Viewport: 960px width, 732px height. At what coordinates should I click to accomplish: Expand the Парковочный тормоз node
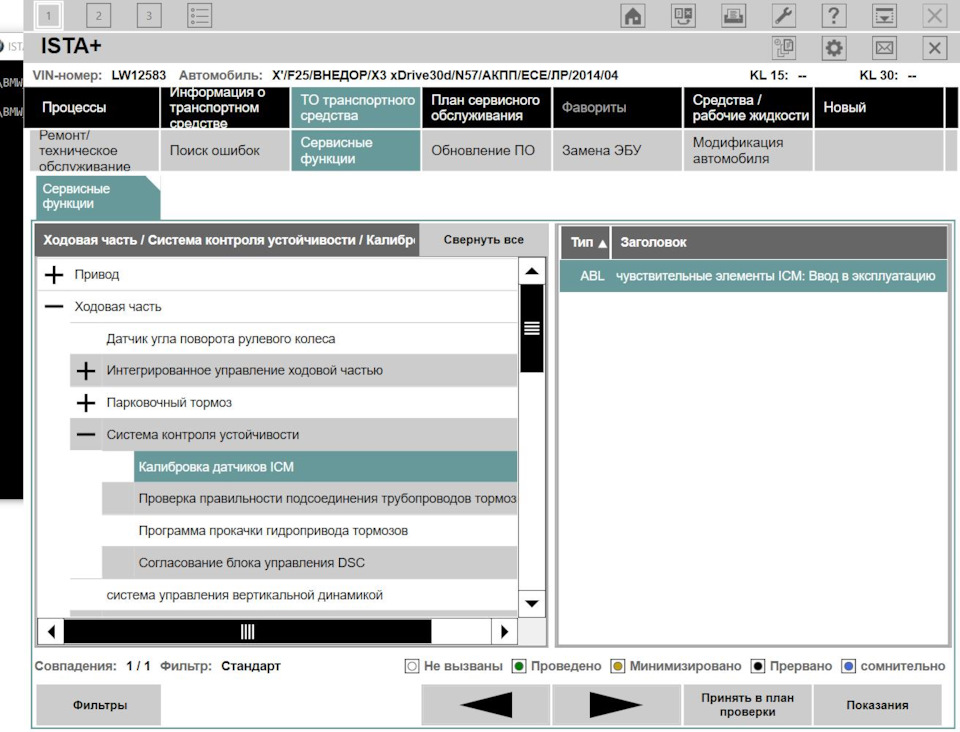click(x=86, y=403)
